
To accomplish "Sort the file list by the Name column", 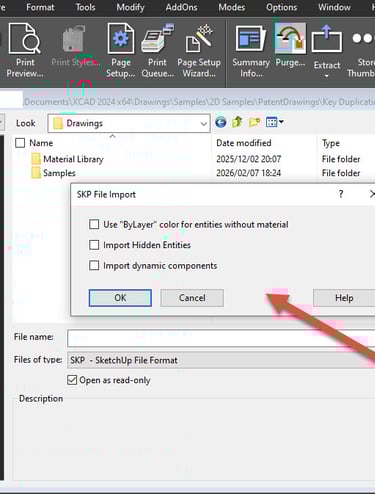I will pyautogui.click(x=41, y=143).
